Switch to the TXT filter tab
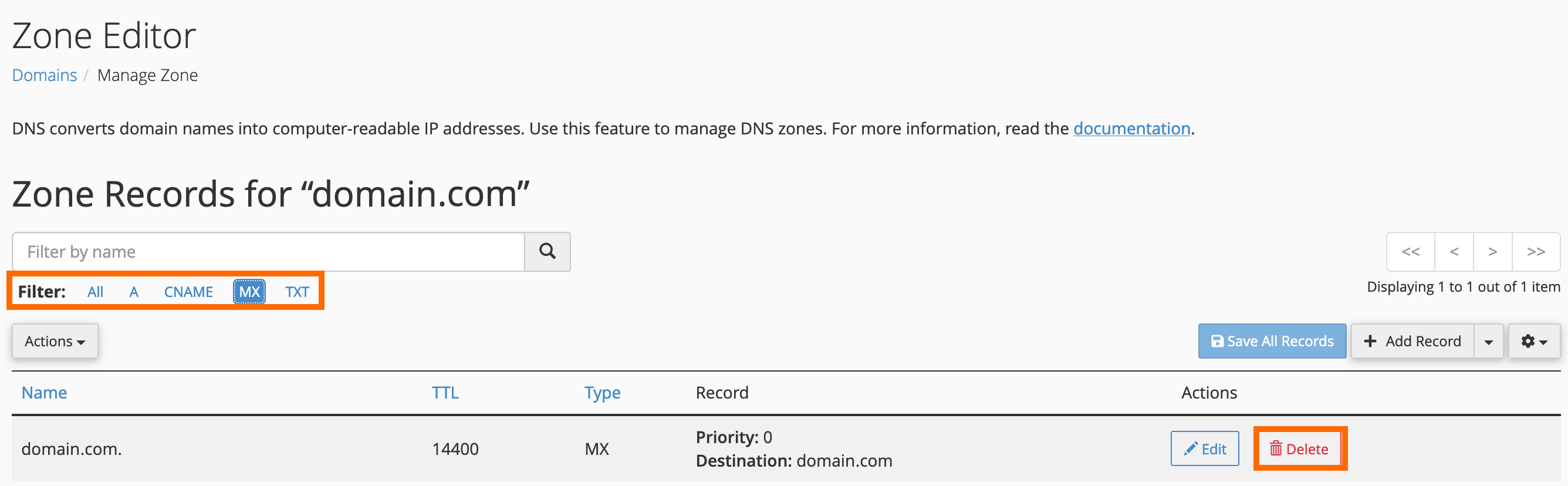1568x486 pixels. click(x=297, y=291)
